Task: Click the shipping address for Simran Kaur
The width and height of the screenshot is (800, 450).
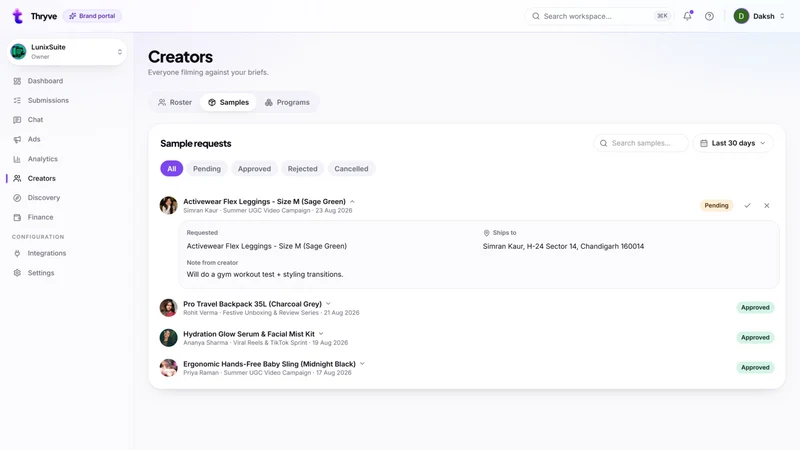Action: coord(563,246)
